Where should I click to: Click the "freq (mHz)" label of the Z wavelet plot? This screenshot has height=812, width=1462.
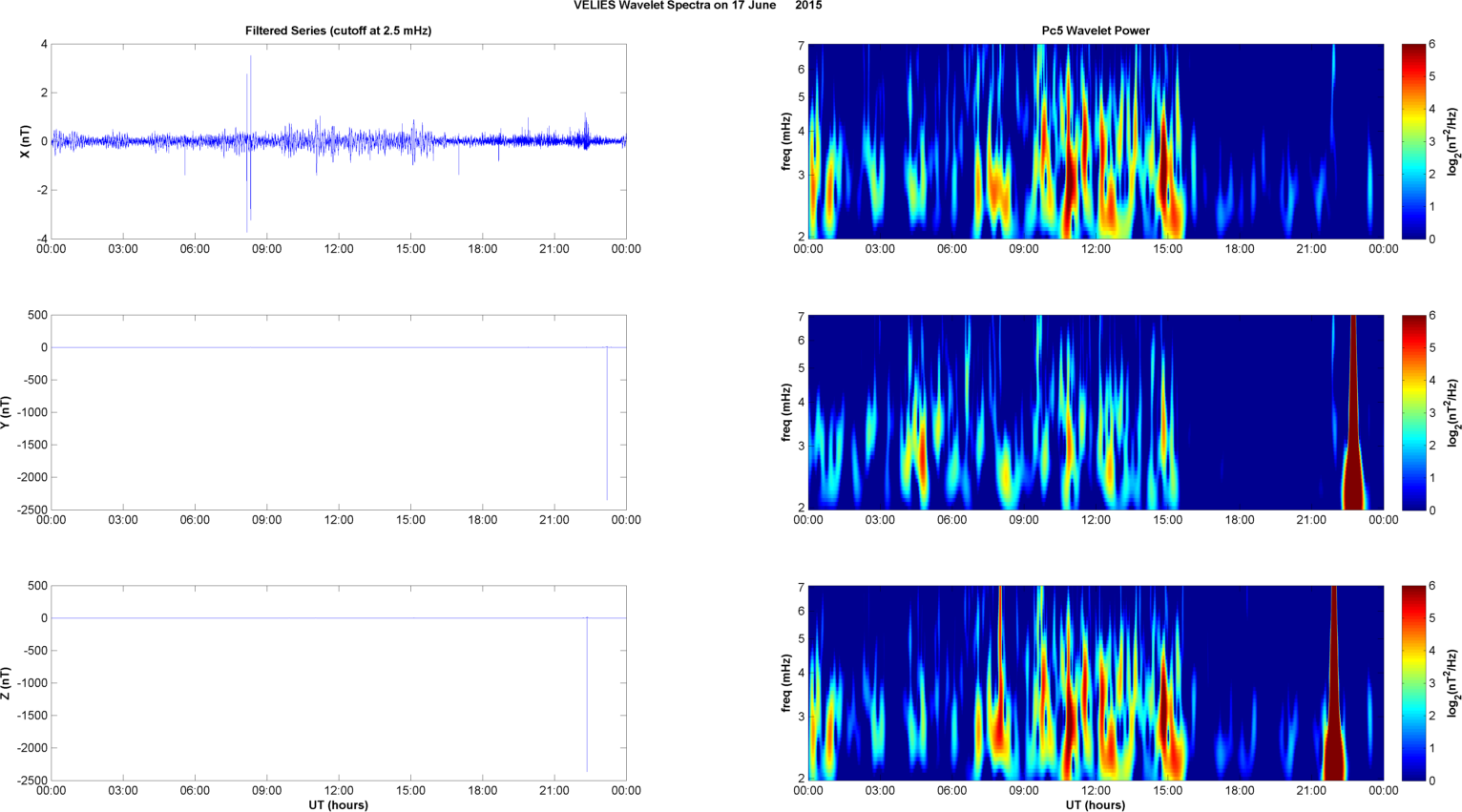(x=786, y=683)
